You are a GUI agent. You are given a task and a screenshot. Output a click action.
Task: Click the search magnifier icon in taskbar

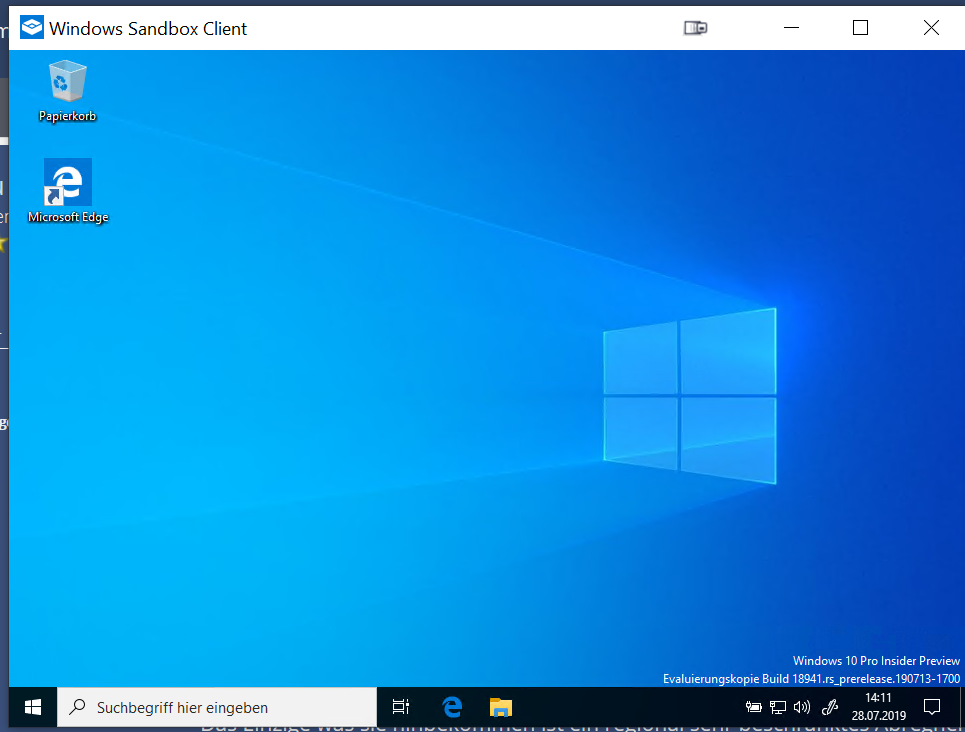(x=78, y=707)
